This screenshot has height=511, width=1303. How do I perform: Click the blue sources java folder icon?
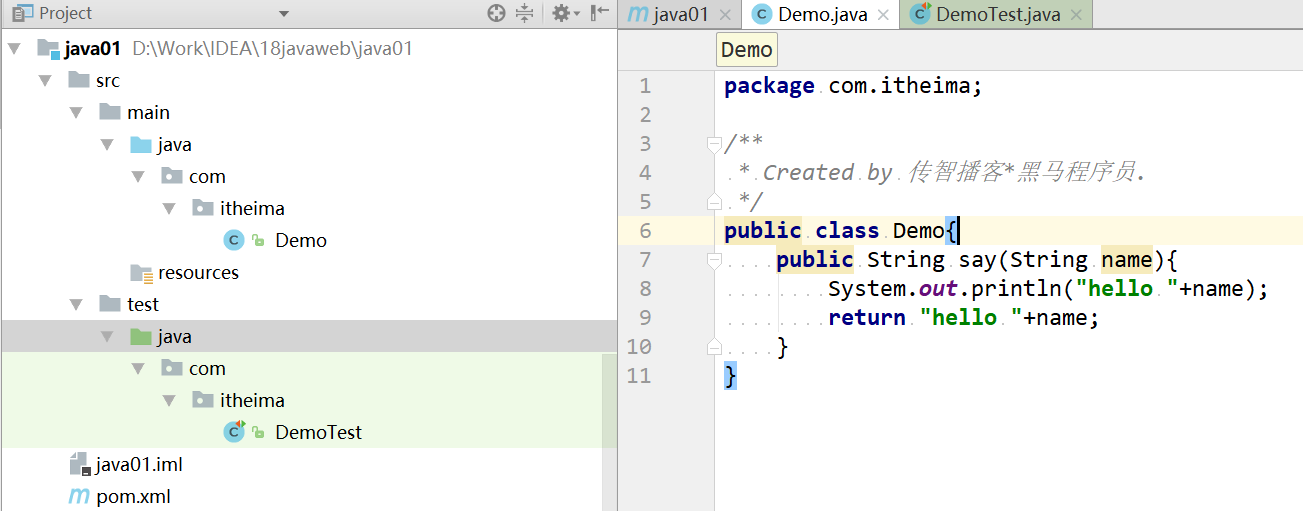[x=141, y=144]
